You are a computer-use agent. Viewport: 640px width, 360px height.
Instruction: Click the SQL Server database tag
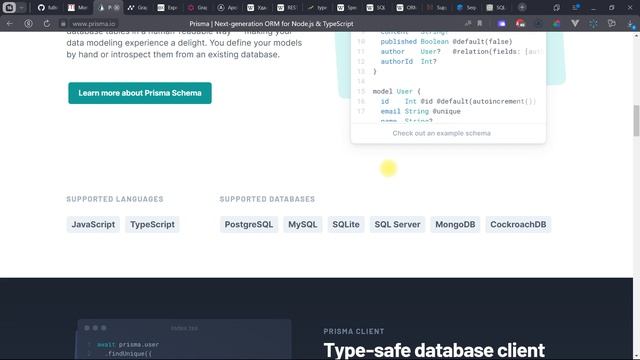[x=397, y=224]
